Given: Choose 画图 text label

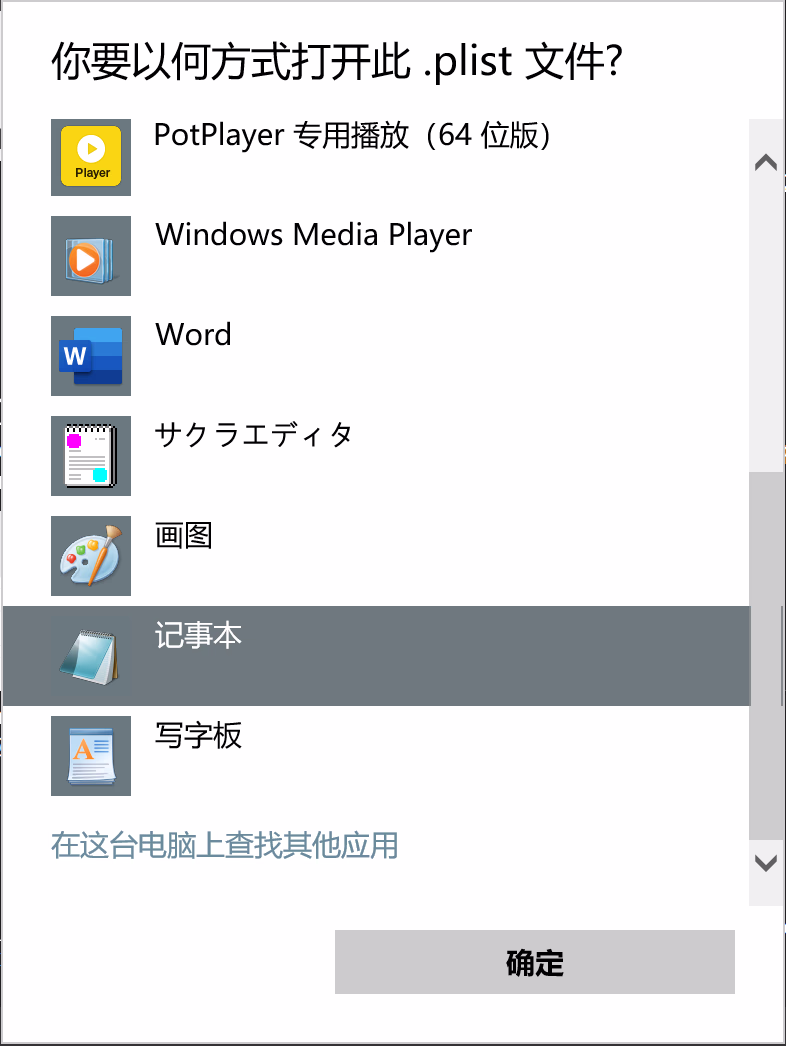Looking at the screenshot, I should coord(184,536).
